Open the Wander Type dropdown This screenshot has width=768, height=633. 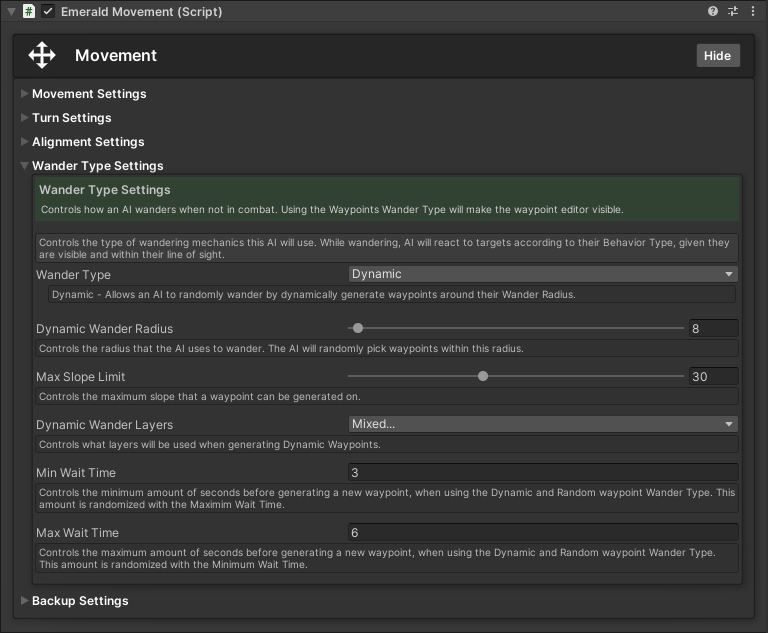click(543, 274)
